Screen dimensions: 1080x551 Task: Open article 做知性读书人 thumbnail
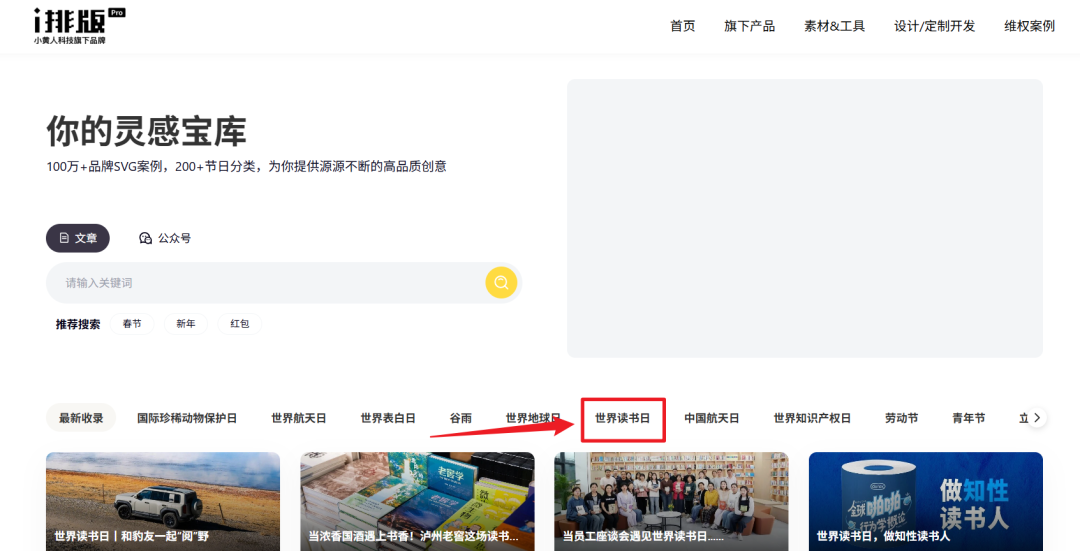[926, 501]
